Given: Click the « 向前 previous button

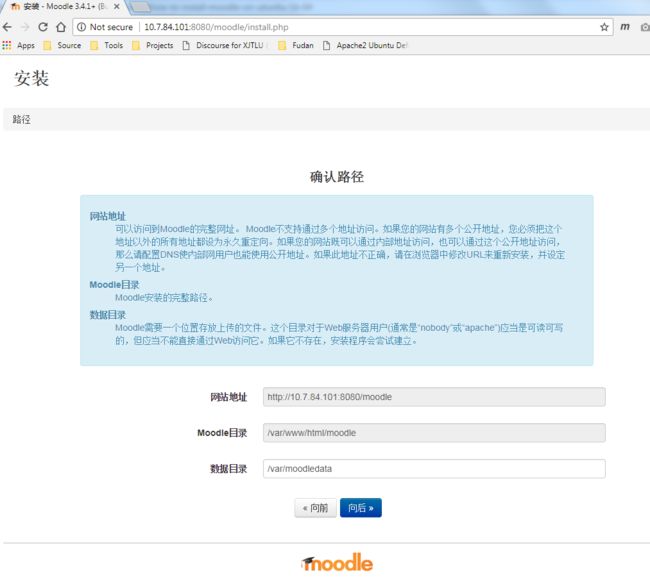Looking at the screenshot, I should point(315,508).
